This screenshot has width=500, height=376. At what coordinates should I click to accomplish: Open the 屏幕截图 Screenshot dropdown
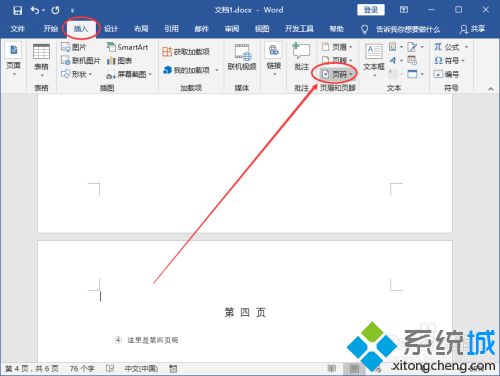click(129, 74)
